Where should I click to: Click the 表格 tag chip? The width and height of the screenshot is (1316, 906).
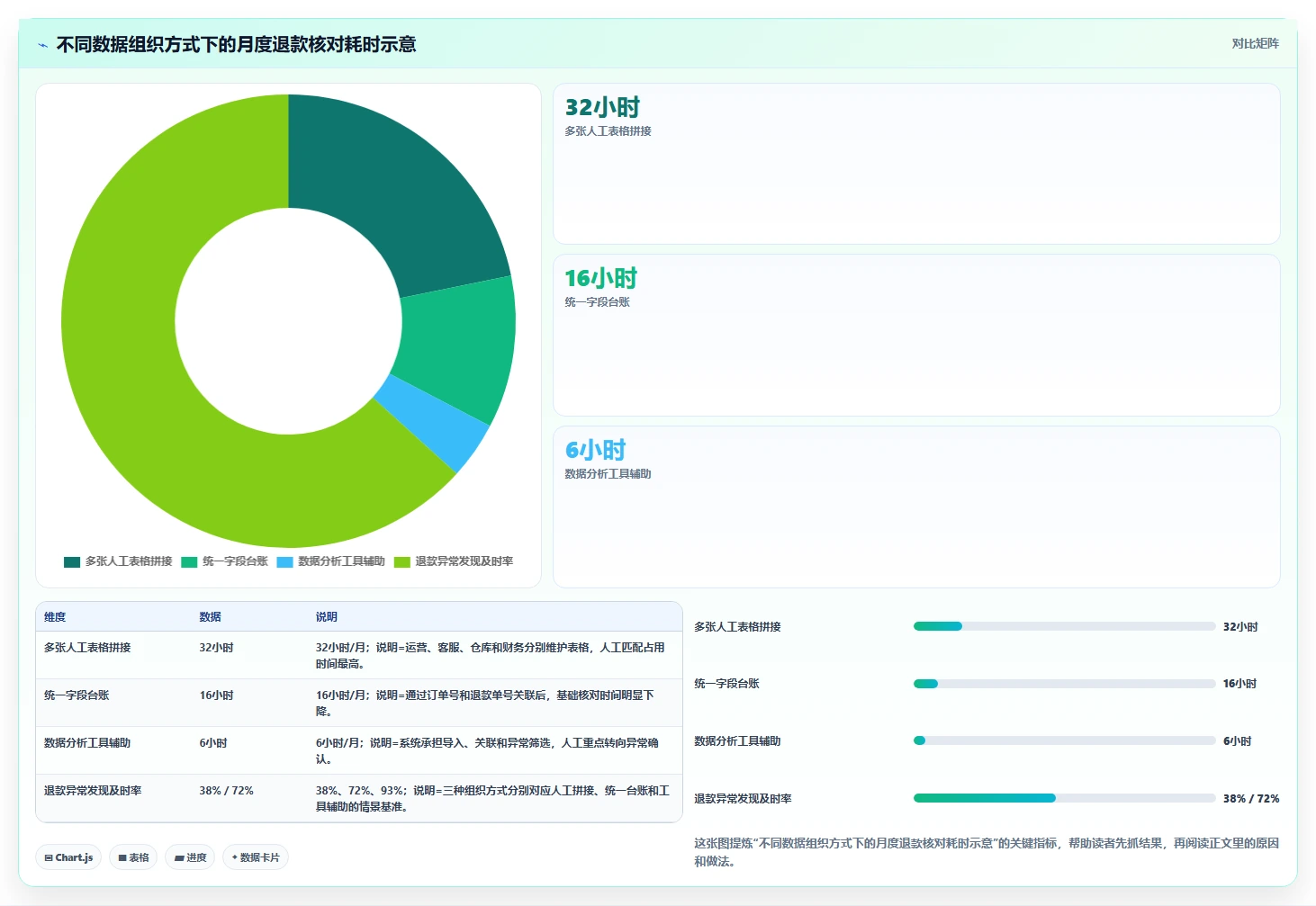coord(133,857)
